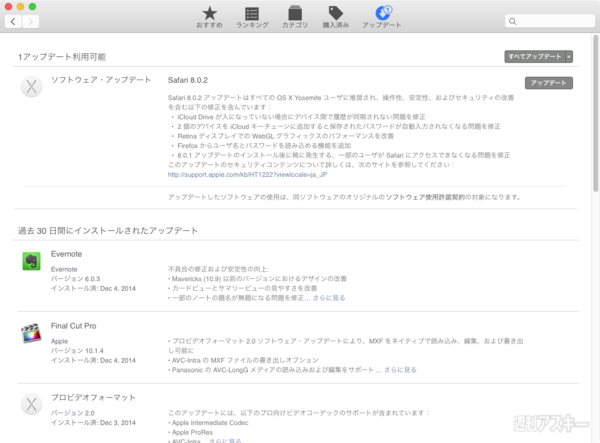This screenshot has height=443, width=600.
Task: Click the magnifier icon in search field
Action: pos(513,21)
